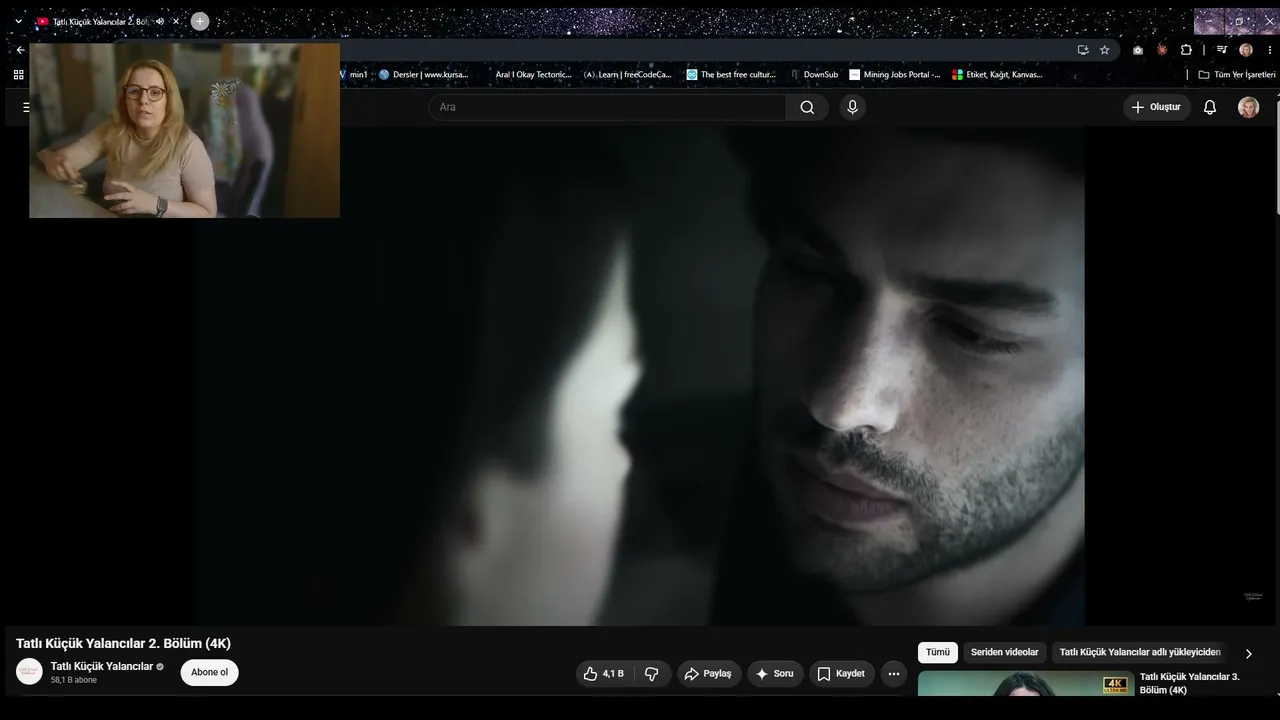The image size is (1280, 720).
Task: Open the Learn freeCodeCamp bookmark
Action: pos(628,75)
